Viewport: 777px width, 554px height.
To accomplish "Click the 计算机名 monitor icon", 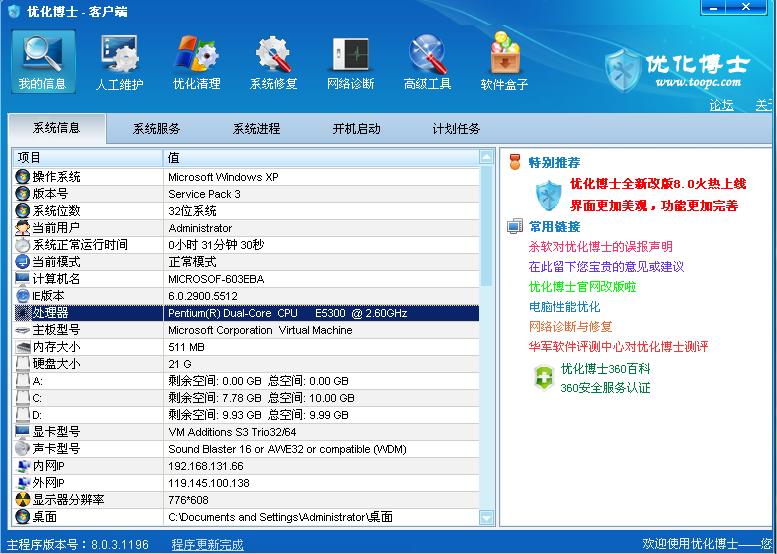I will pos(22,279).
